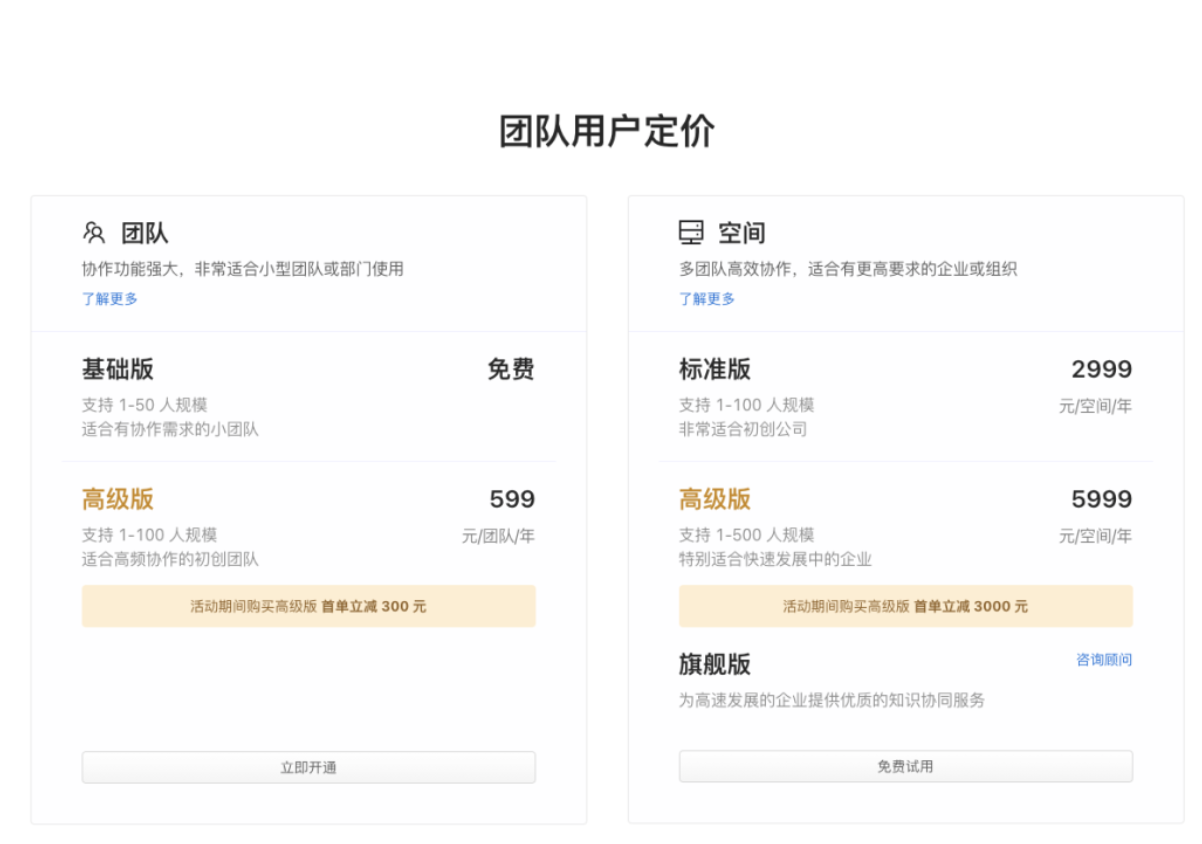1202x844 pixels.
Task: Click the 首单立减 300 元 promo banner
Action: point(308,606)
